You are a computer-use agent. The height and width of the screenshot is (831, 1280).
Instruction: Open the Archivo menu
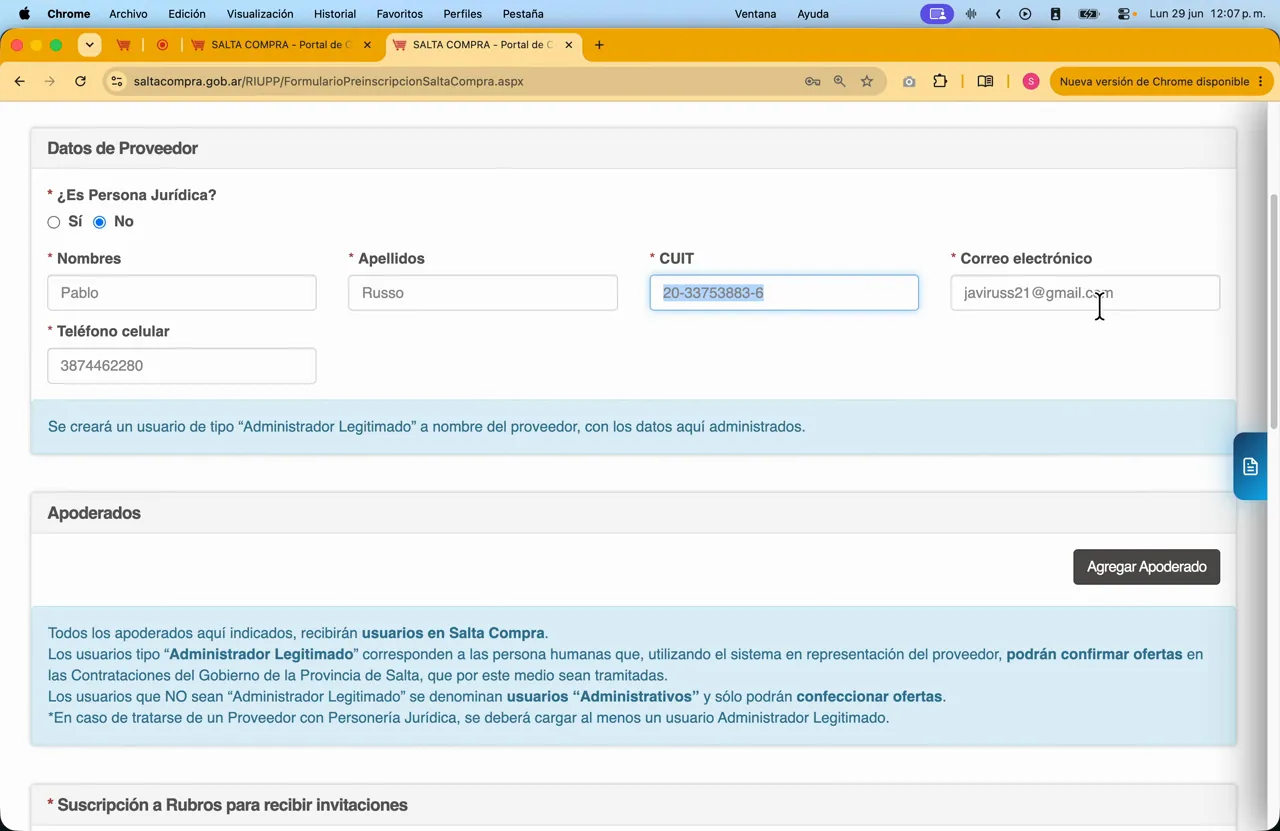128,14
